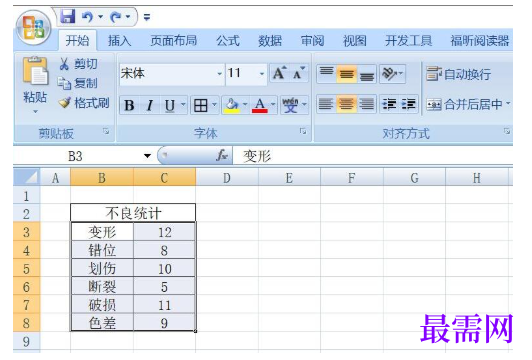
Task: Select cell containing 不良统计
Action: [x=133, y=213]
